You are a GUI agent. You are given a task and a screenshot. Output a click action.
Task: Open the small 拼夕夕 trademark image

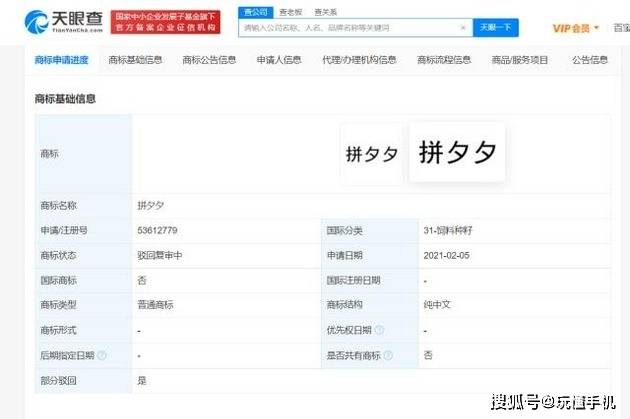click(372, 154)
